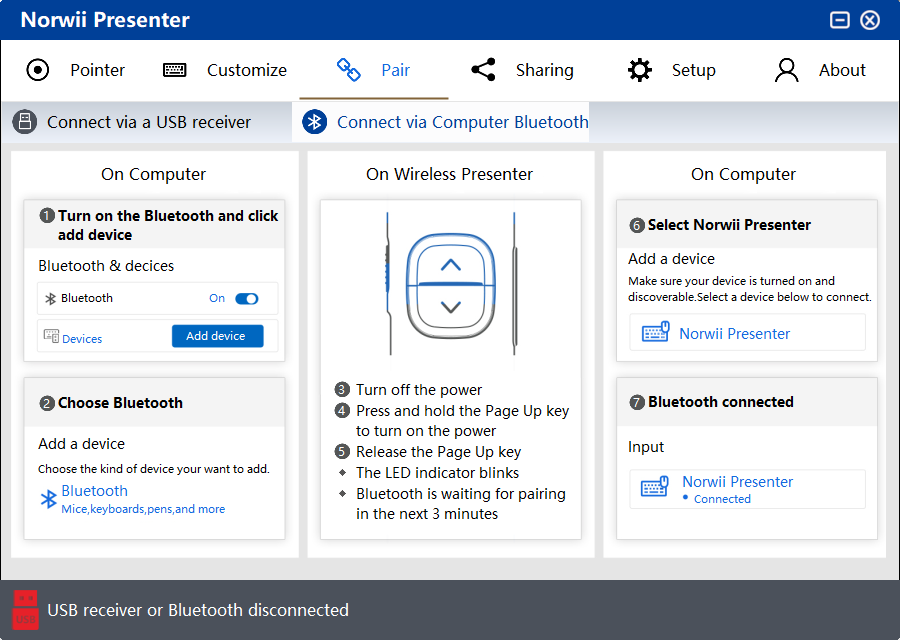The width and height of the screenshot is (900, 640).
Task: Click the Page Down arrow on presenter
Action: point(451,307)
